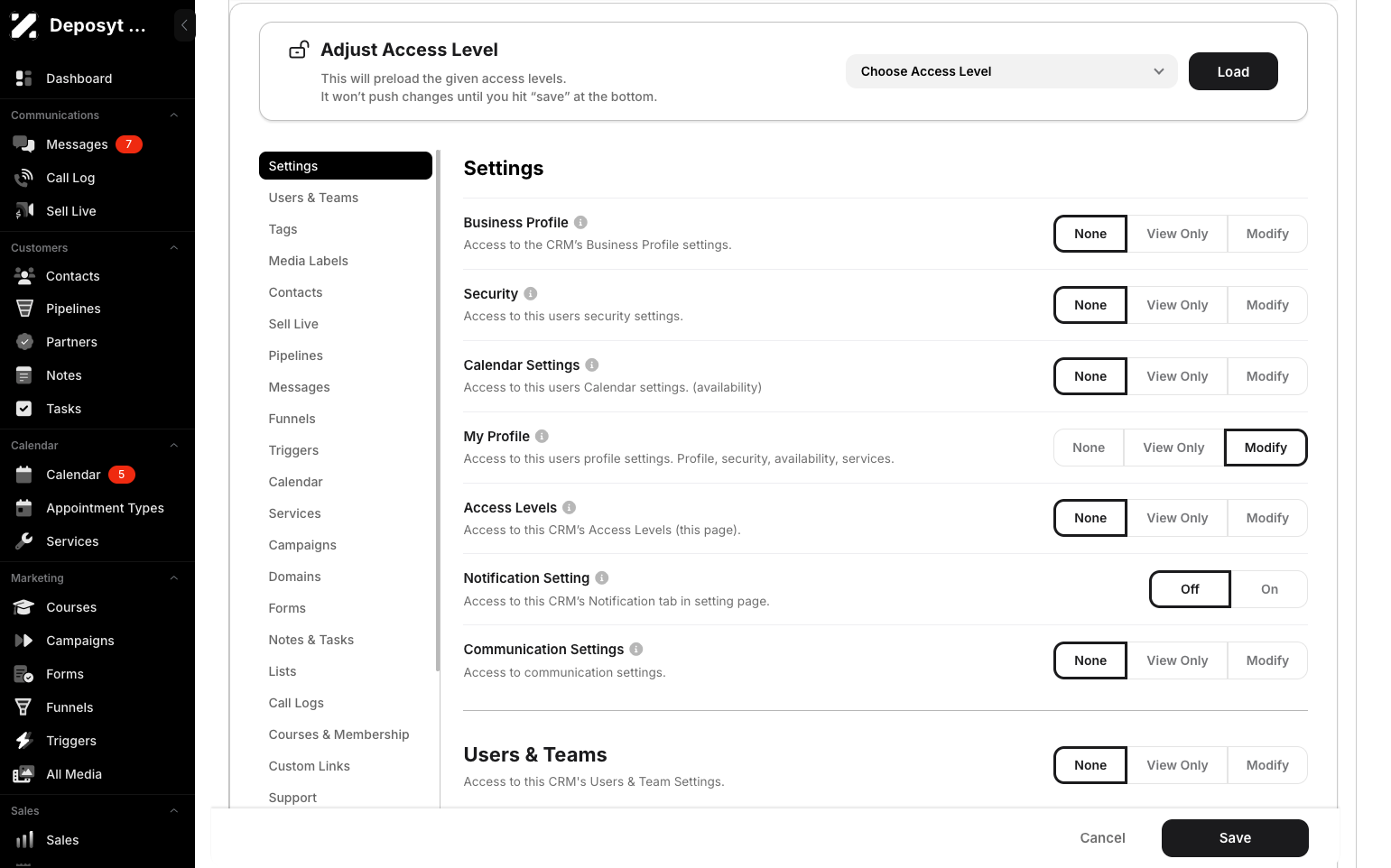Click info icon beside Business Profile
The height and width of the screenshot is (868, 1391).
tap(581, 223)
